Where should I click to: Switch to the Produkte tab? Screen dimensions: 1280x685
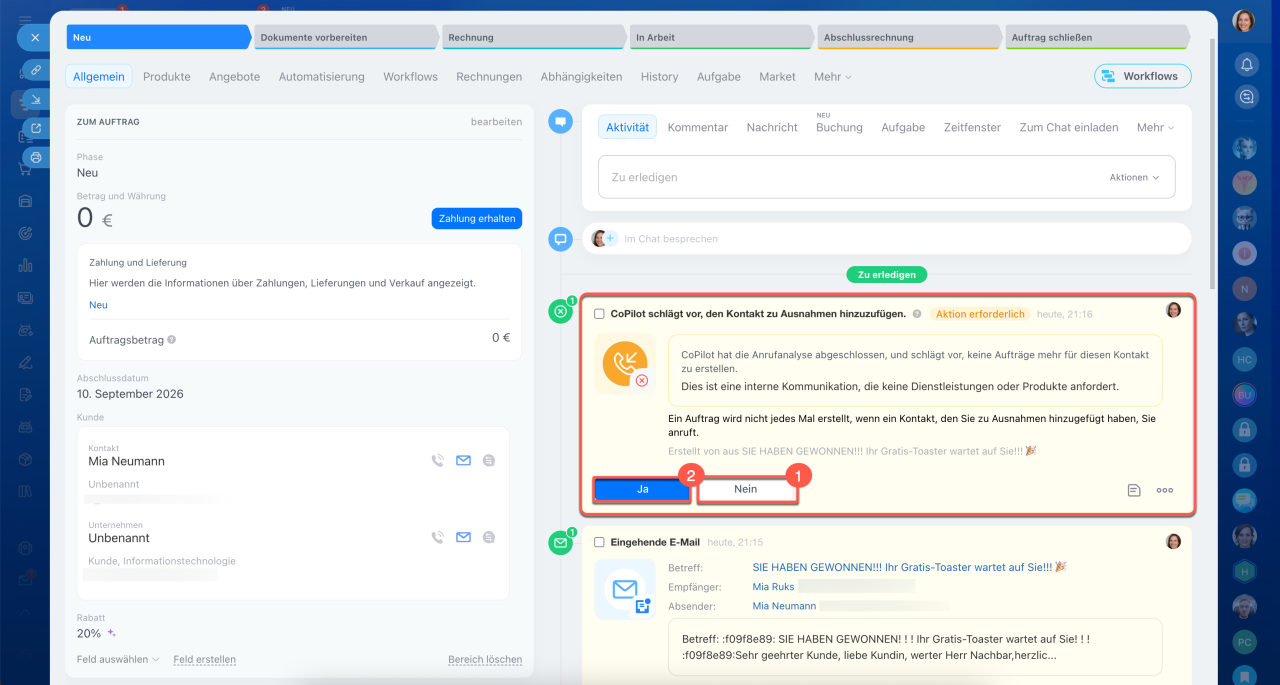pyautogui.click(x=167, y=76)
